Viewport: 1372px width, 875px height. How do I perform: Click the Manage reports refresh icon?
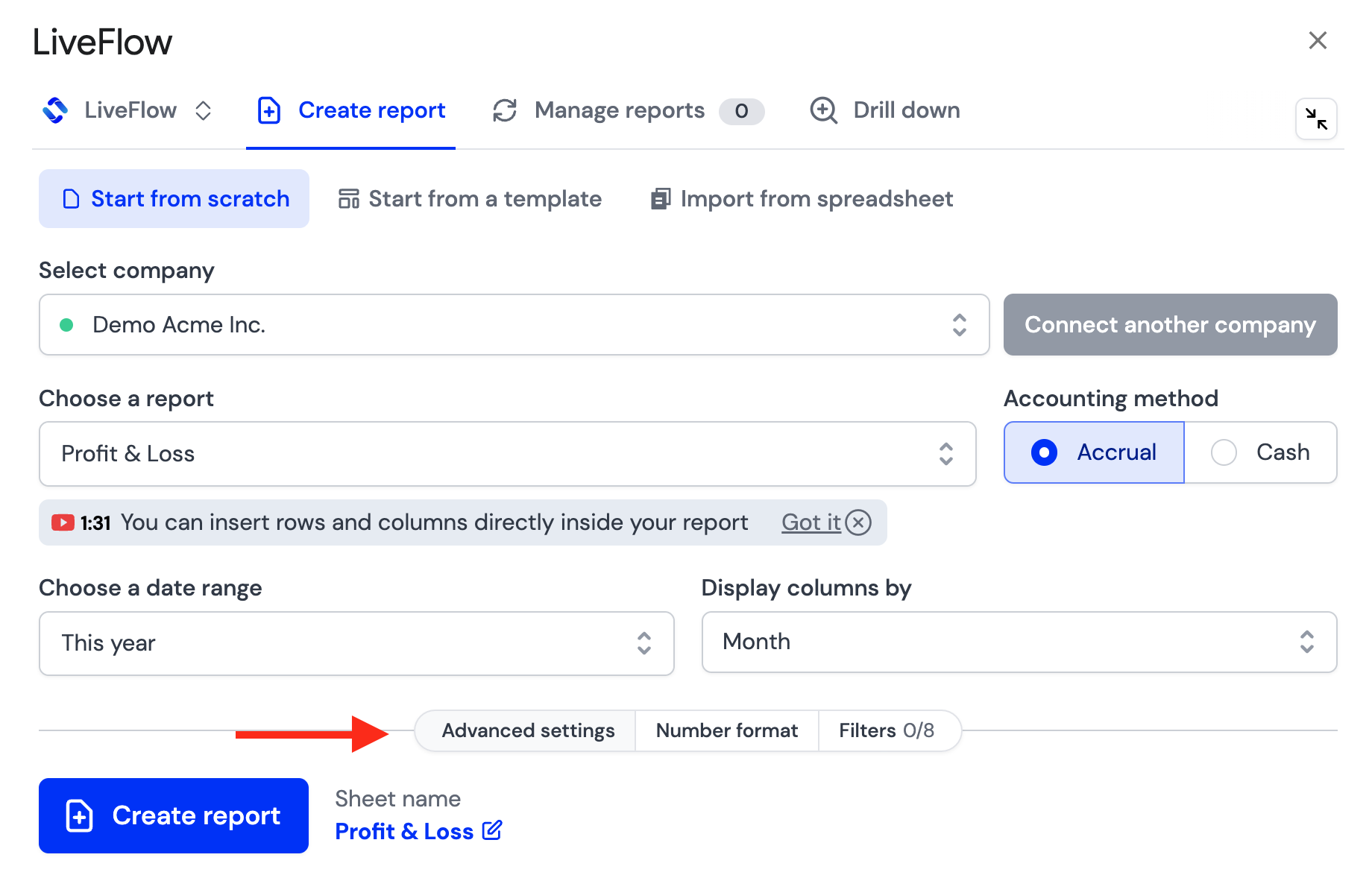505,110
